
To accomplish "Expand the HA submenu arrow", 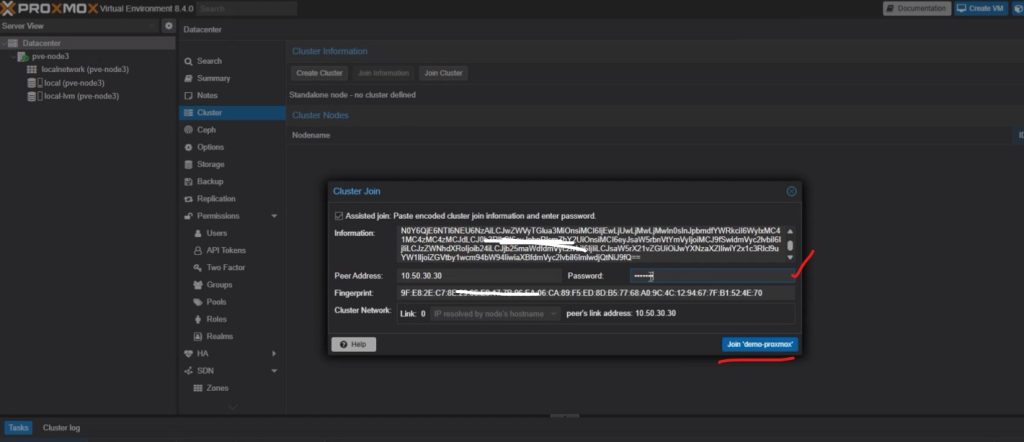I will click(x=274, y=353).
